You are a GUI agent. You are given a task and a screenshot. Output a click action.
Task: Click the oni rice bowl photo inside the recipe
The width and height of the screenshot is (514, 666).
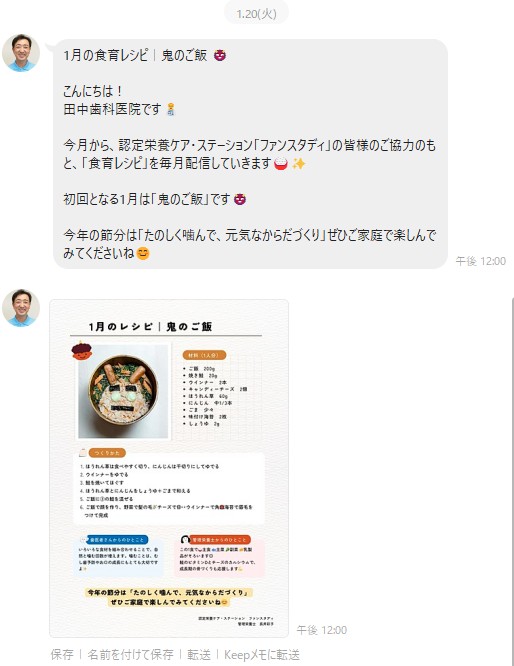124,391
